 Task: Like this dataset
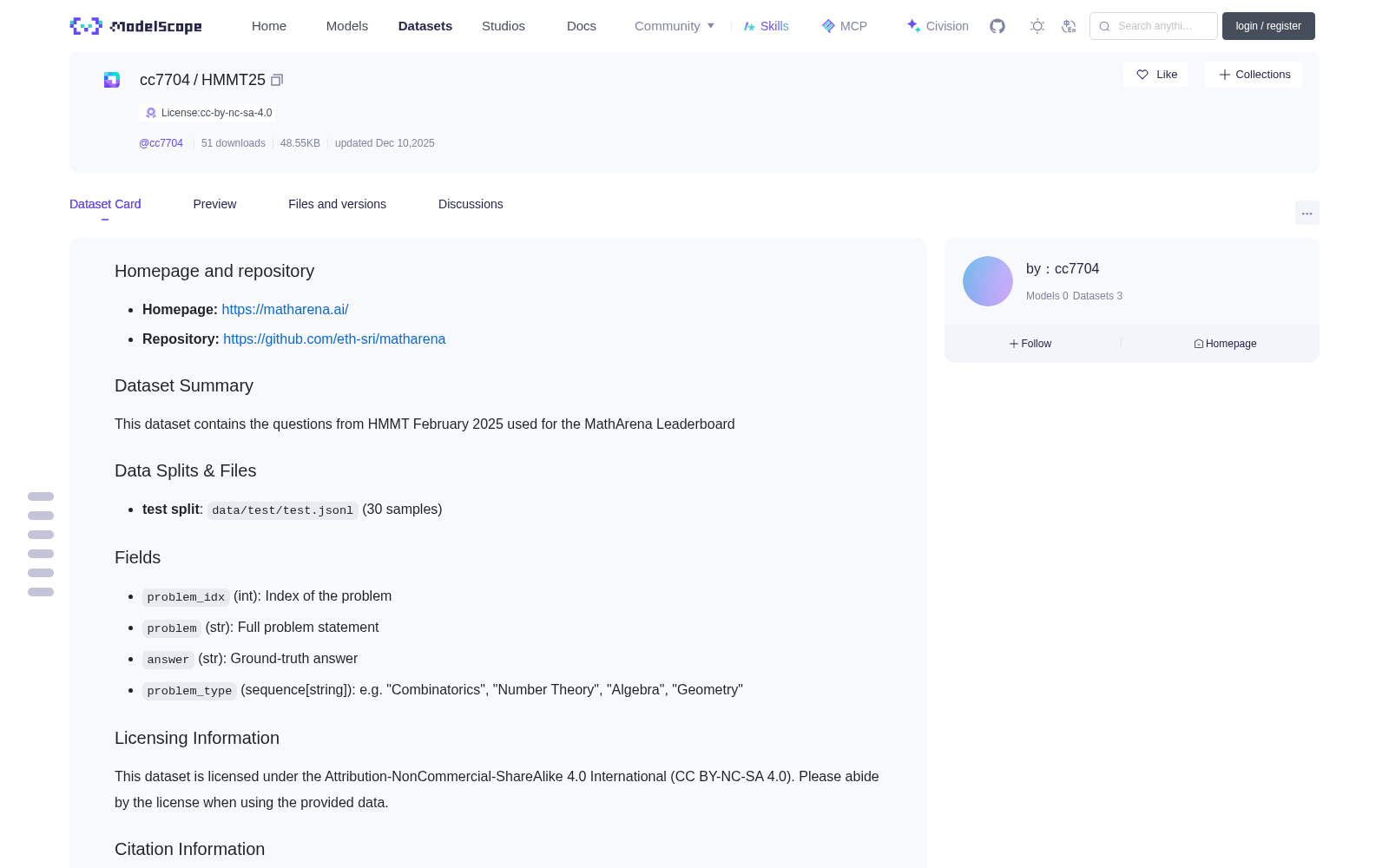1155,75
